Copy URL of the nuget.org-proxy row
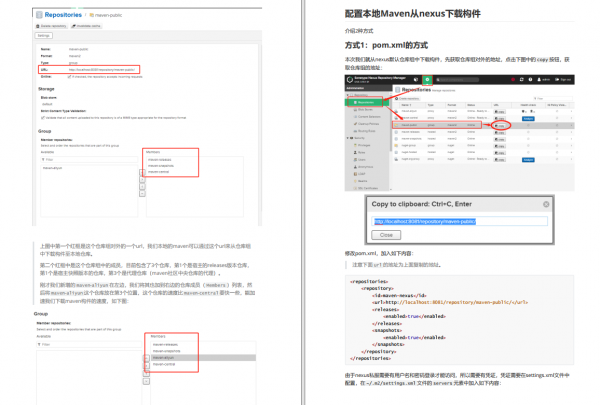Image resolution: width=600 pixels, height=405 pixels. [499, 160]
